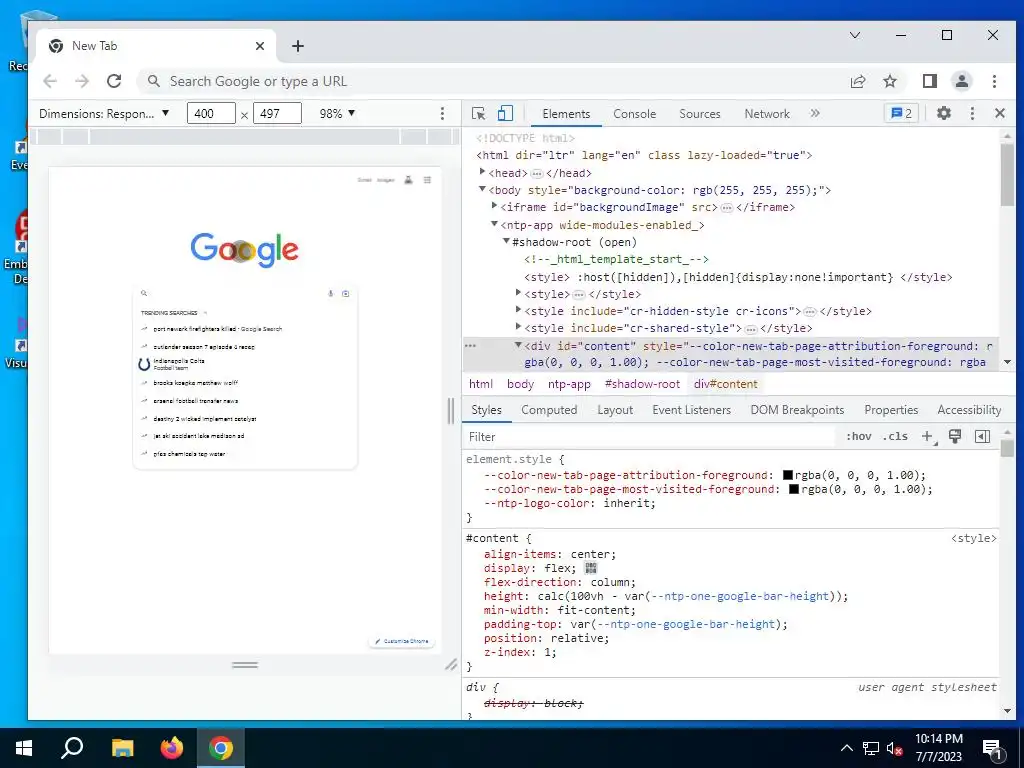Reload the page in Chrome
Screen dimensions: 1024x768
[114, 81]
